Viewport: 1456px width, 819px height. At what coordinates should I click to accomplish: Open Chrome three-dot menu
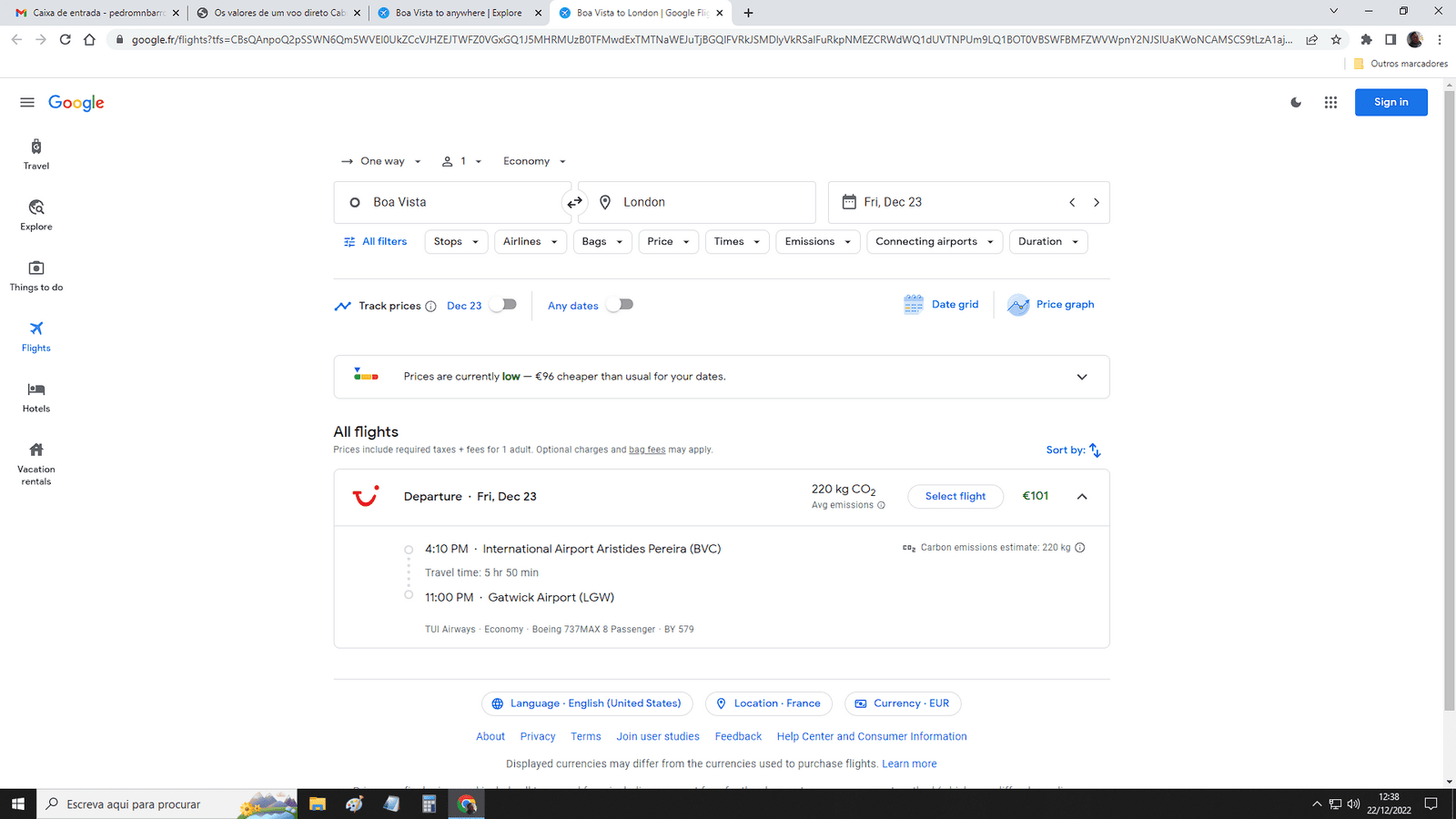point(1440,39)
